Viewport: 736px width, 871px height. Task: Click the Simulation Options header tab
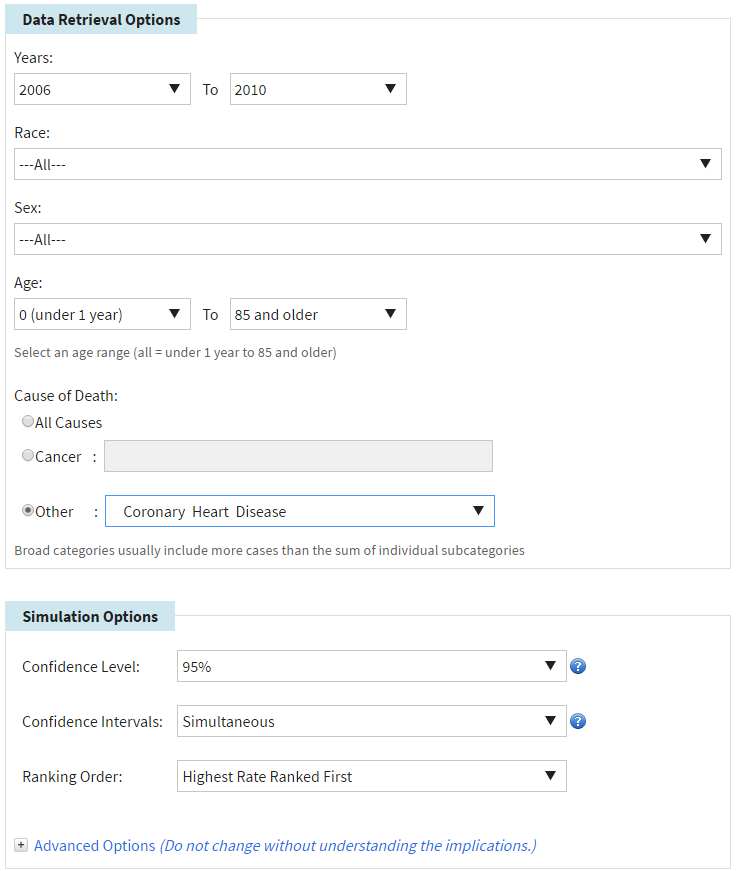point(90,616)
